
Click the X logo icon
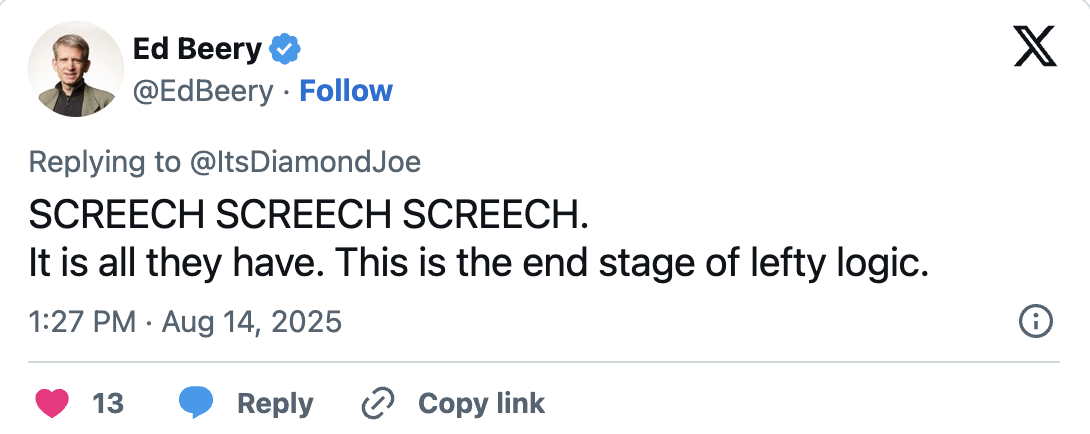pyautogui.click(x=1034, y=47)
